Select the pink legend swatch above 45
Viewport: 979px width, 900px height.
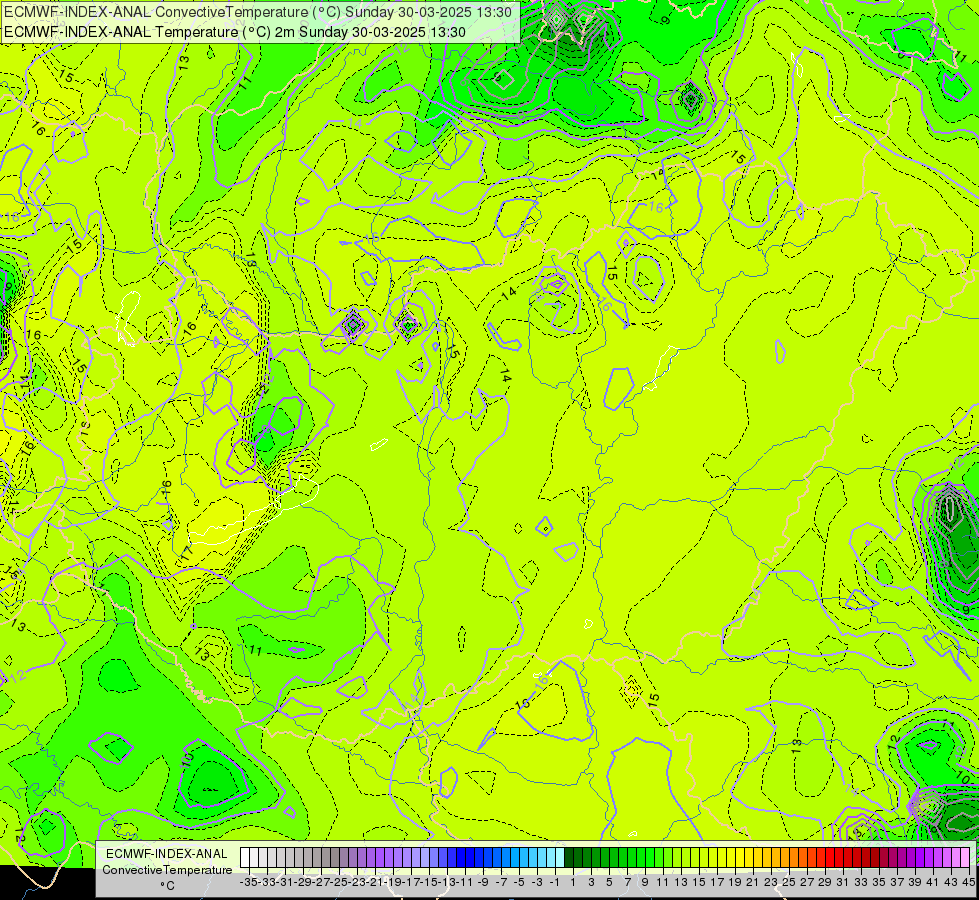tap(965, 857)
